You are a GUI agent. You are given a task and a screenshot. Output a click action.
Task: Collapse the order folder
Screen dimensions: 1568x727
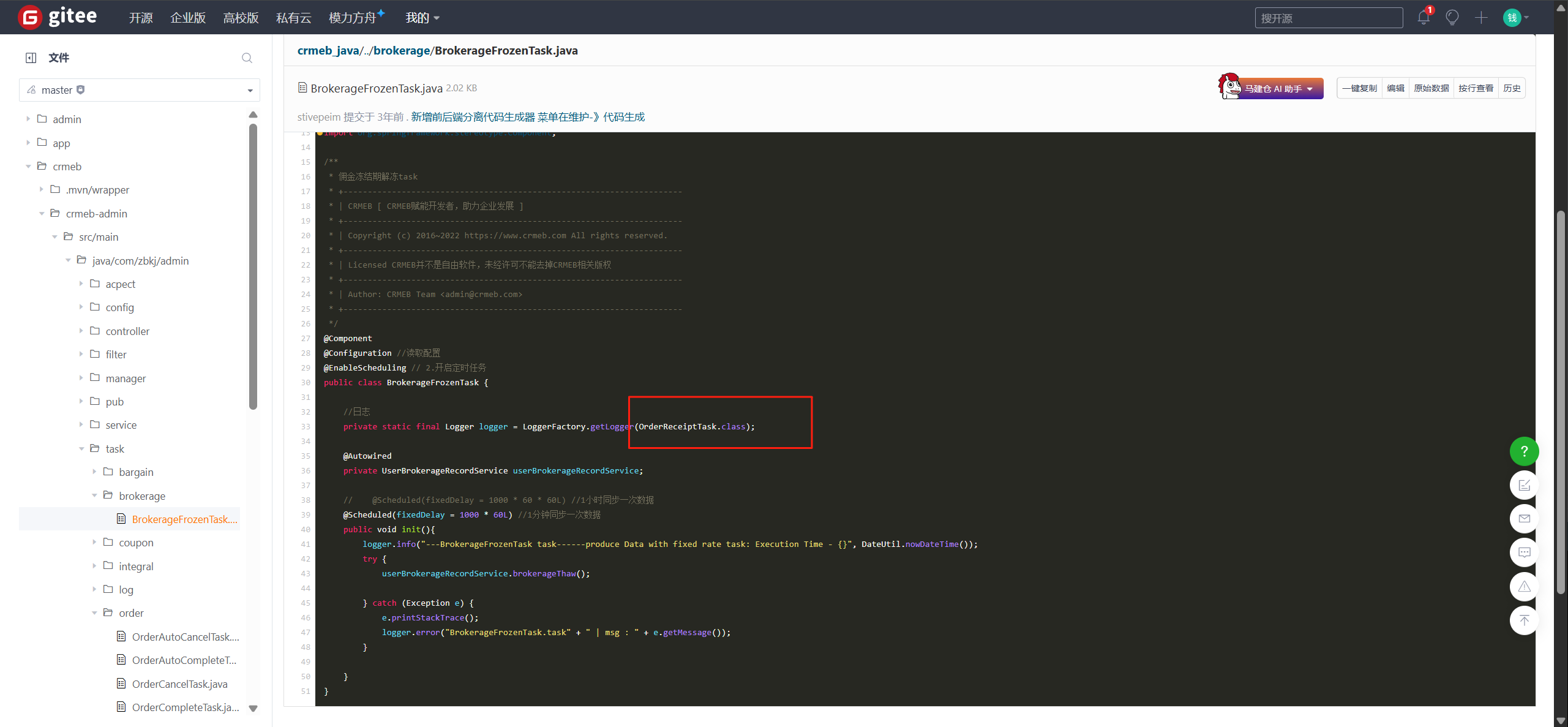click(x=94, y=612)
